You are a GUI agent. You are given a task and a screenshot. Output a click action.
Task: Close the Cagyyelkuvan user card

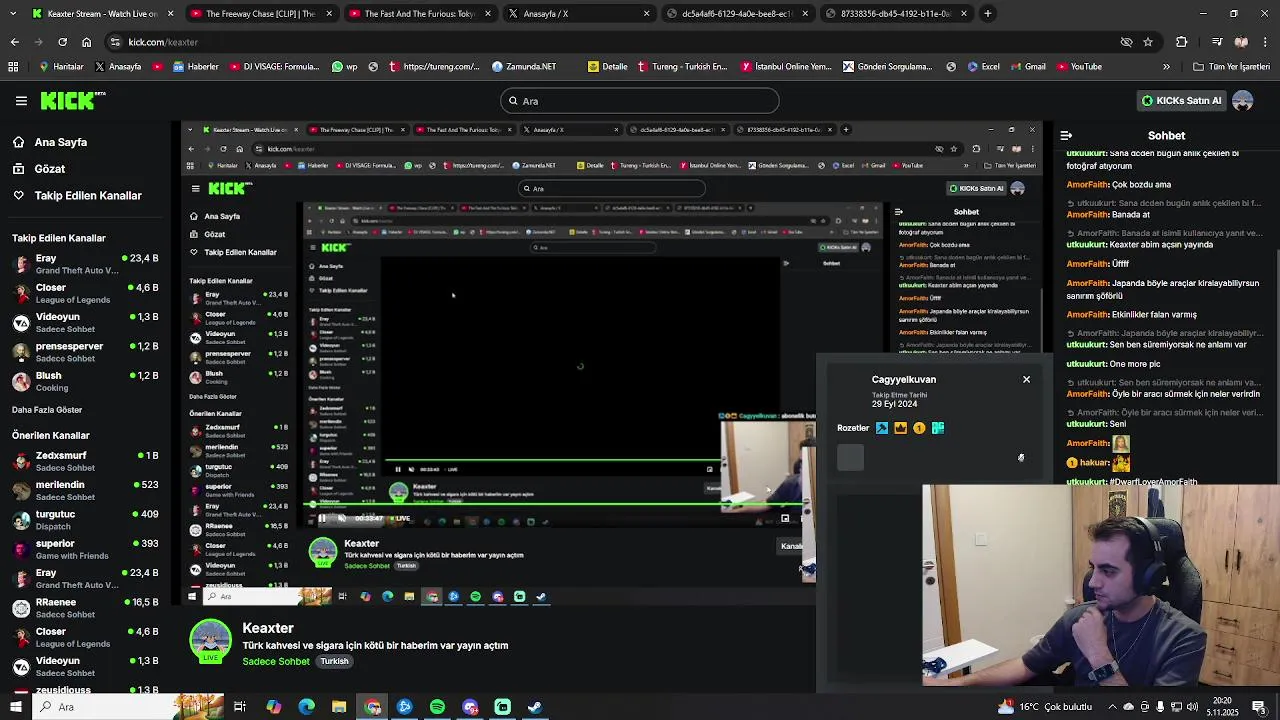pyautogui.click(x=1026, y=379)
